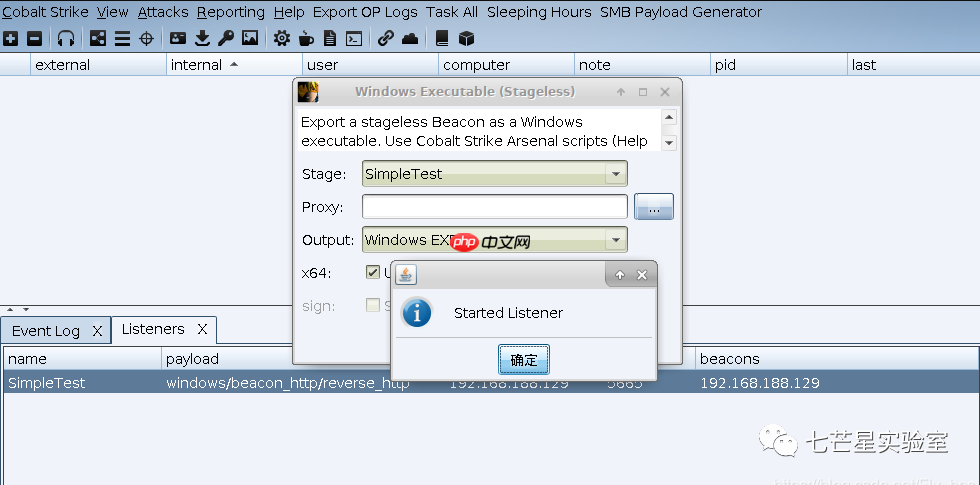980x485 pixels.
Task: Click the cloud Manage Web Server icon
Action: click(x=410, y=39)
